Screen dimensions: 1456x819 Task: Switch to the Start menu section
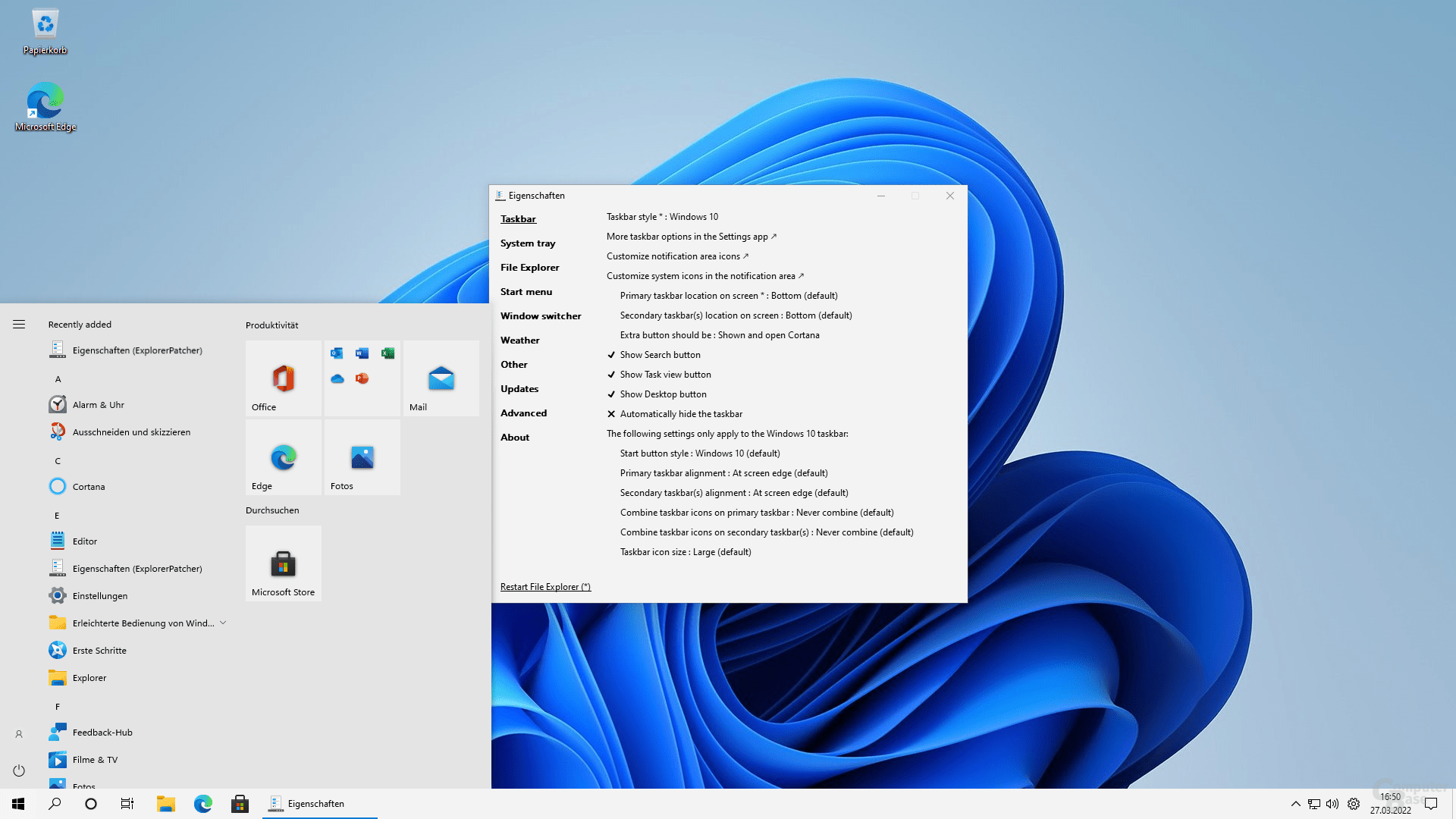coord(526,292)
